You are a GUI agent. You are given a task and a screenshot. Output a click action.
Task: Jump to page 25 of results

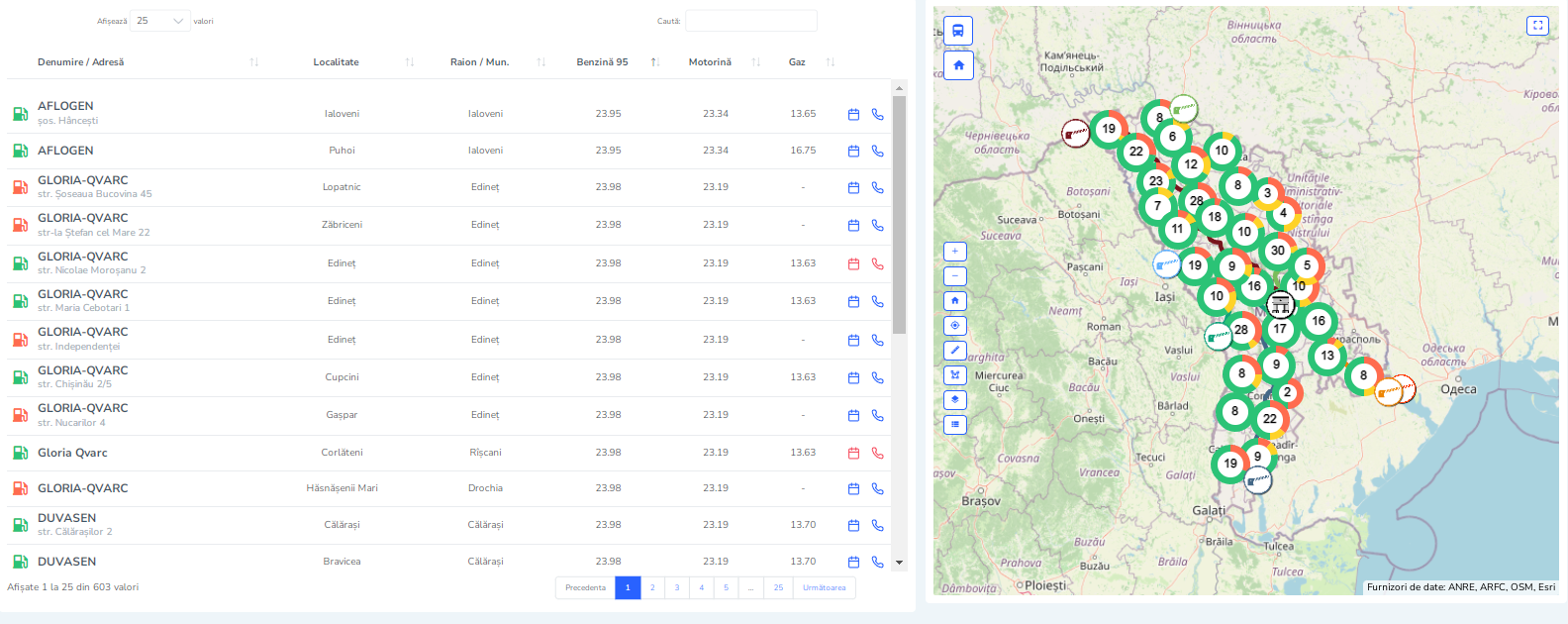[x=778, y=588]
